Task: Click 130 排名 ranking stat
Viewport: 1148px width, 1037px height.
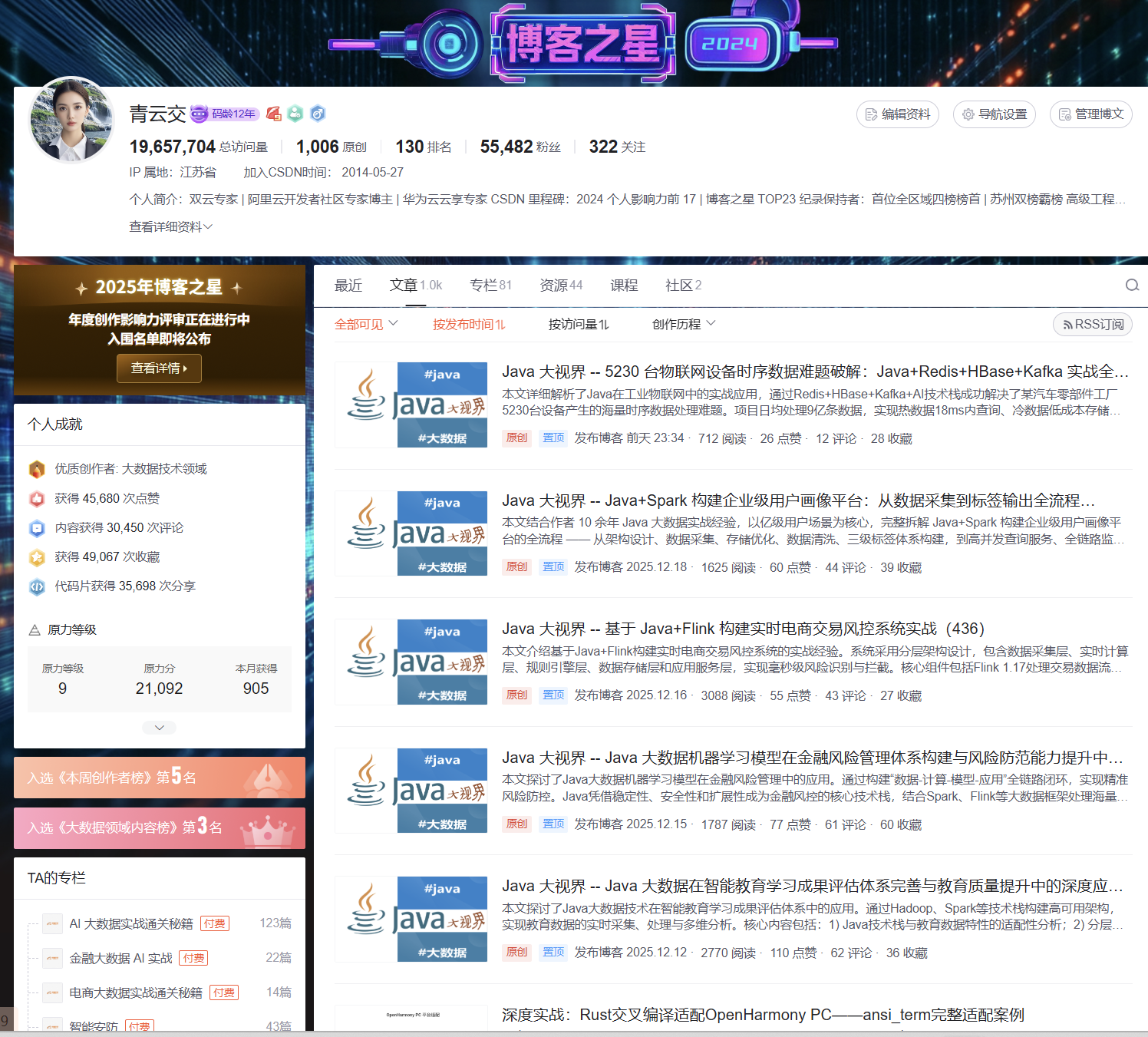Action: (x=423, y=147)
